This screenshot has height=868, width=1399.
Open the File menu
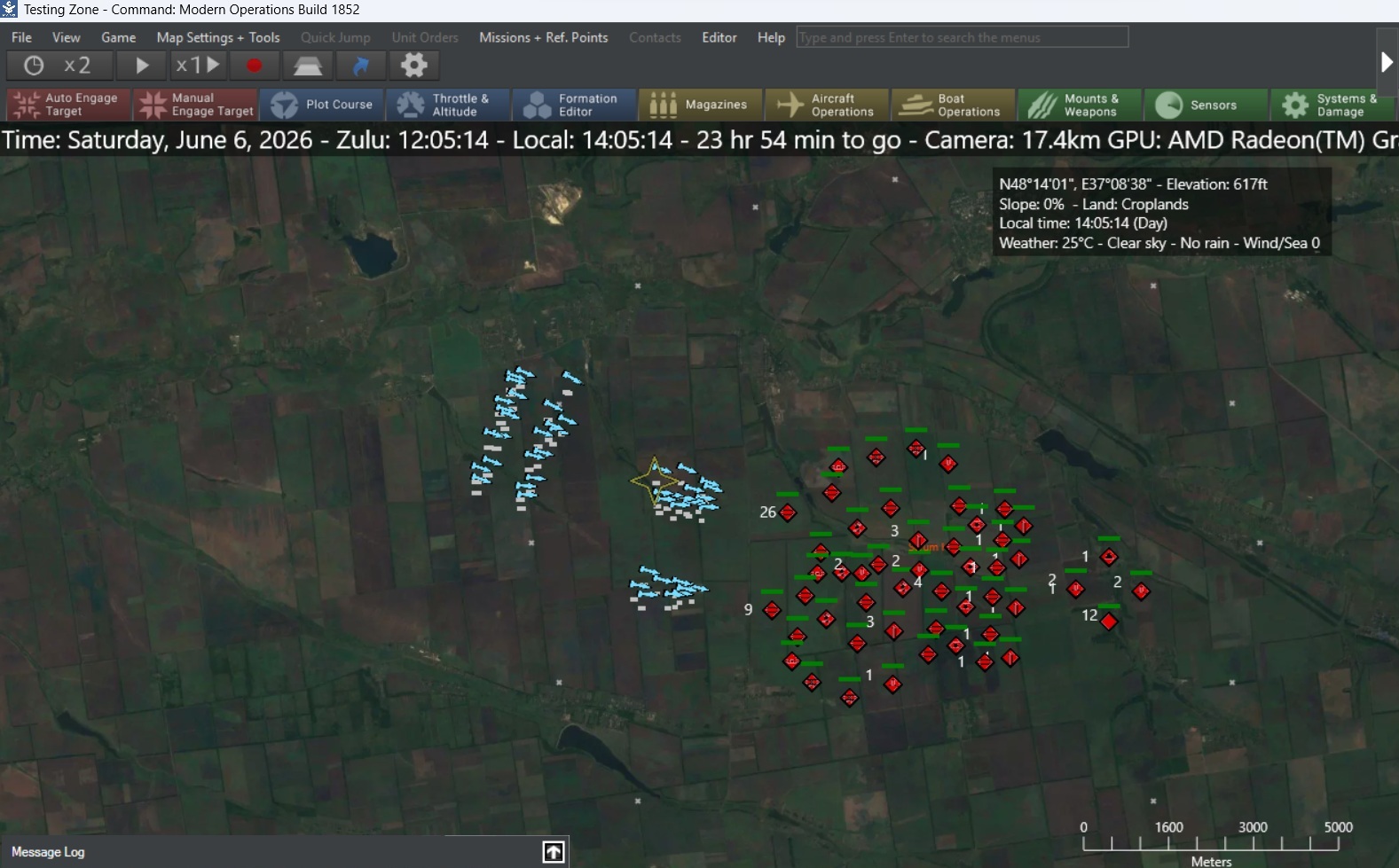pos(21,37)
